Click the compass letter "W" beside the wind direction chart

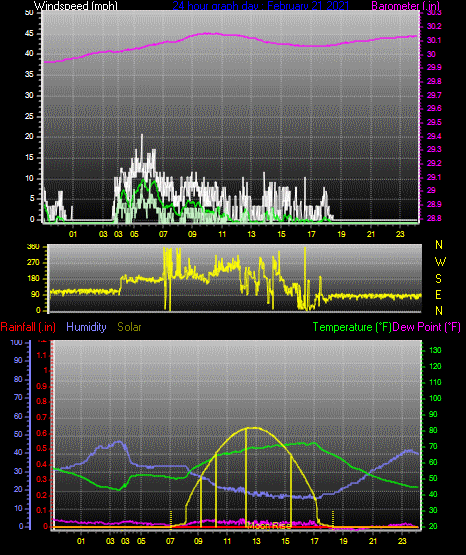point(440,262)
